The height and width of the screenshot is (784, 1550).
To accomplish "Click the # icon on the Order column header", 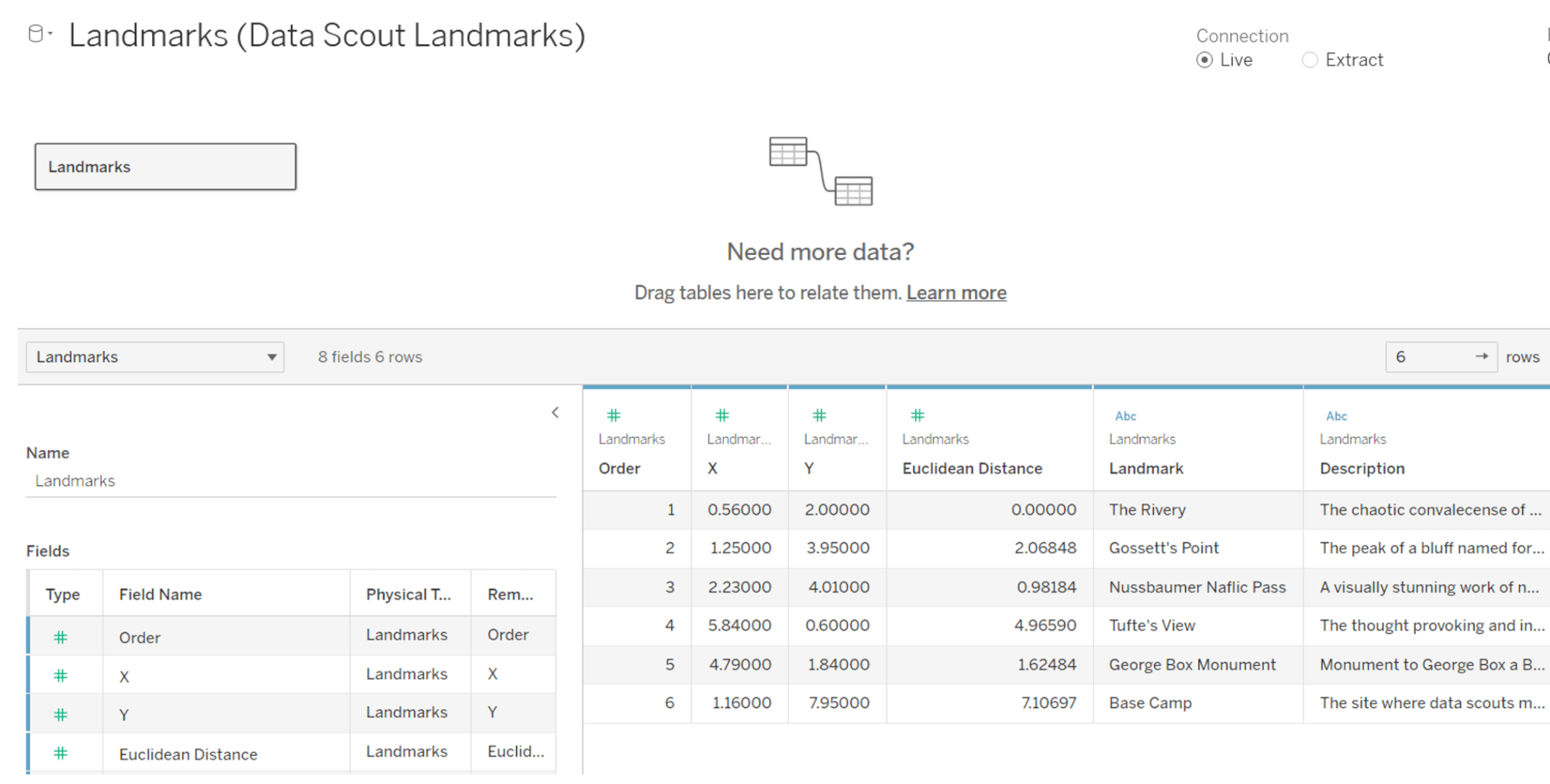I will 614,415.
